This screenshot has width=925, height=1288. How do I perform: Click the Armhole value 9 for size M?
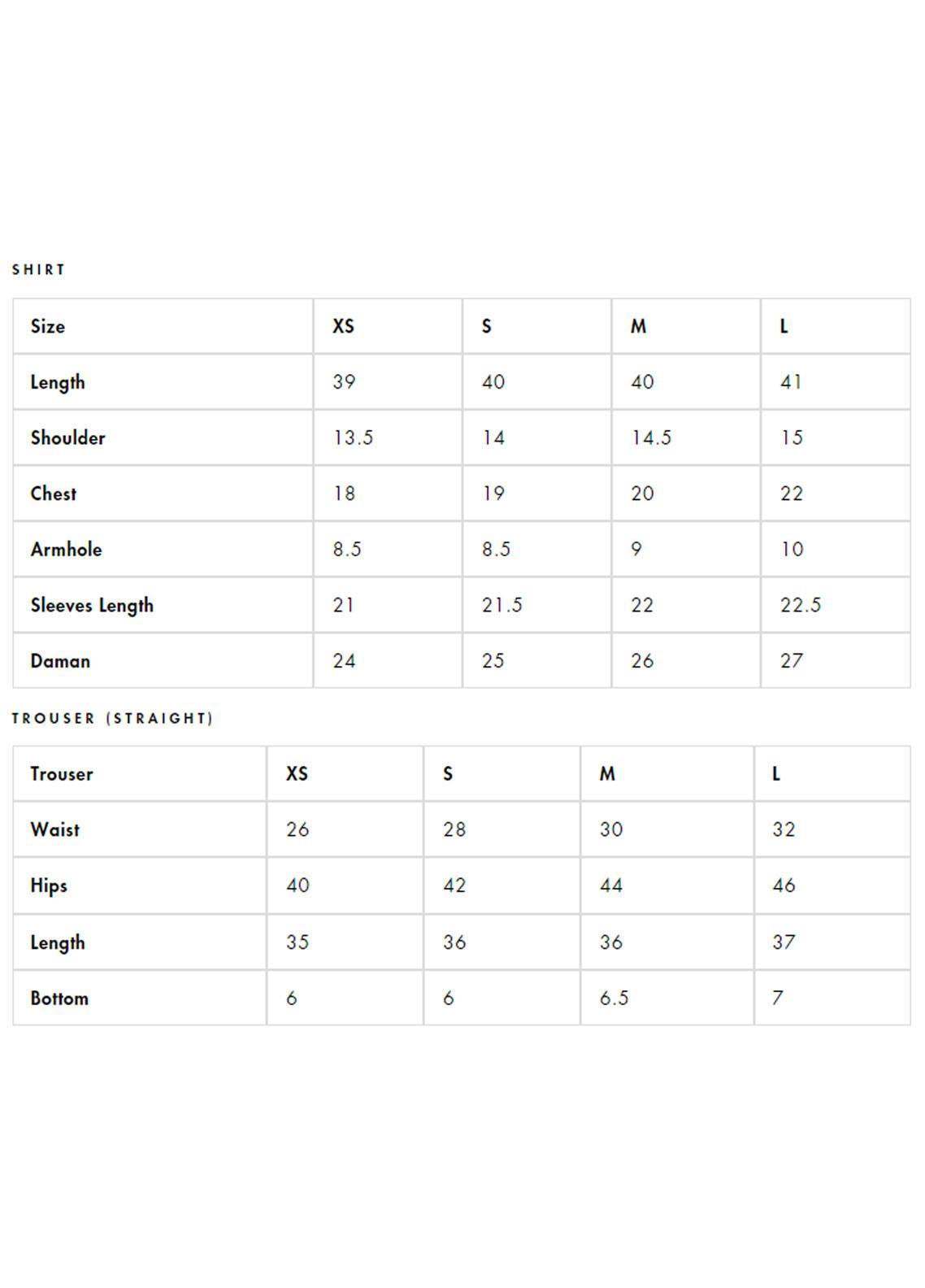tap(636, 549)
